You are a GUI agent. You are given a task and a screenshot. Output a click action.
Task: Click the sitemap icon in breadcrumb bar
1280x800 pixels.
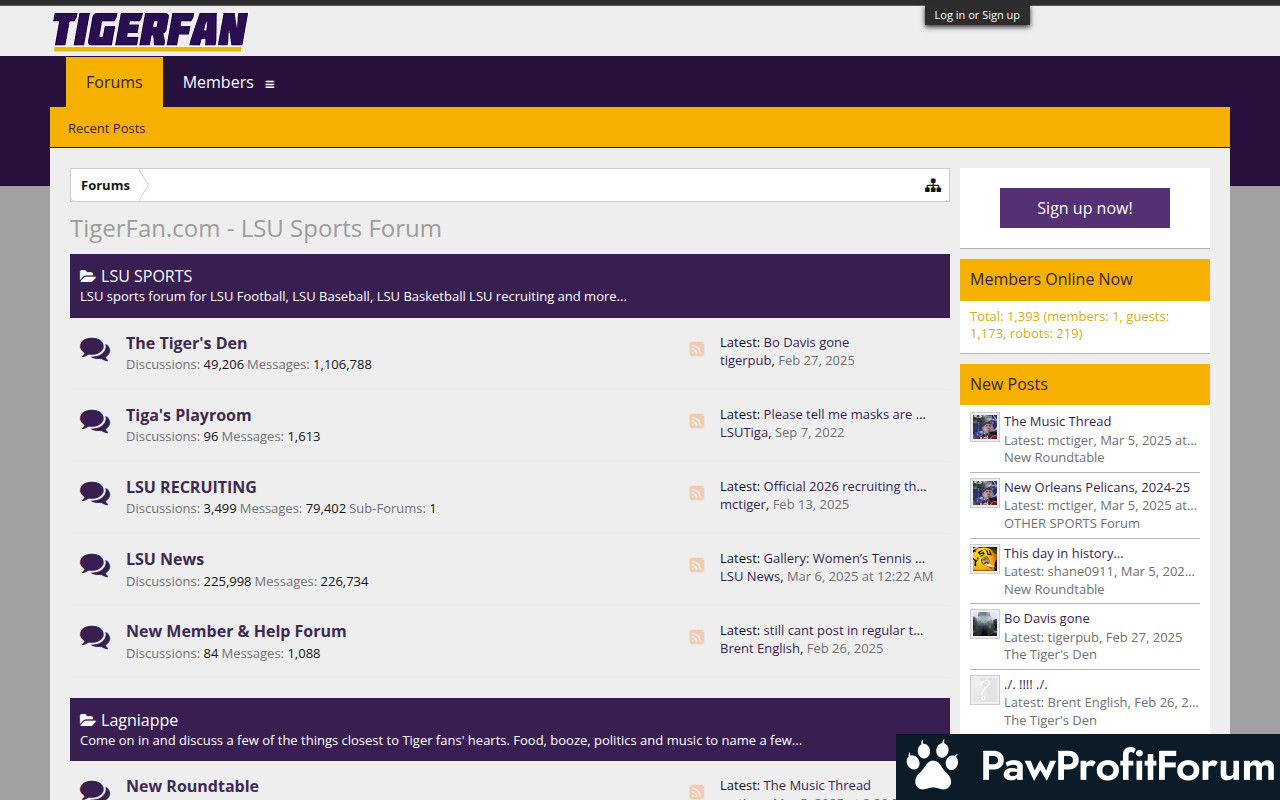pyautogui.click(x=932, y=185)
